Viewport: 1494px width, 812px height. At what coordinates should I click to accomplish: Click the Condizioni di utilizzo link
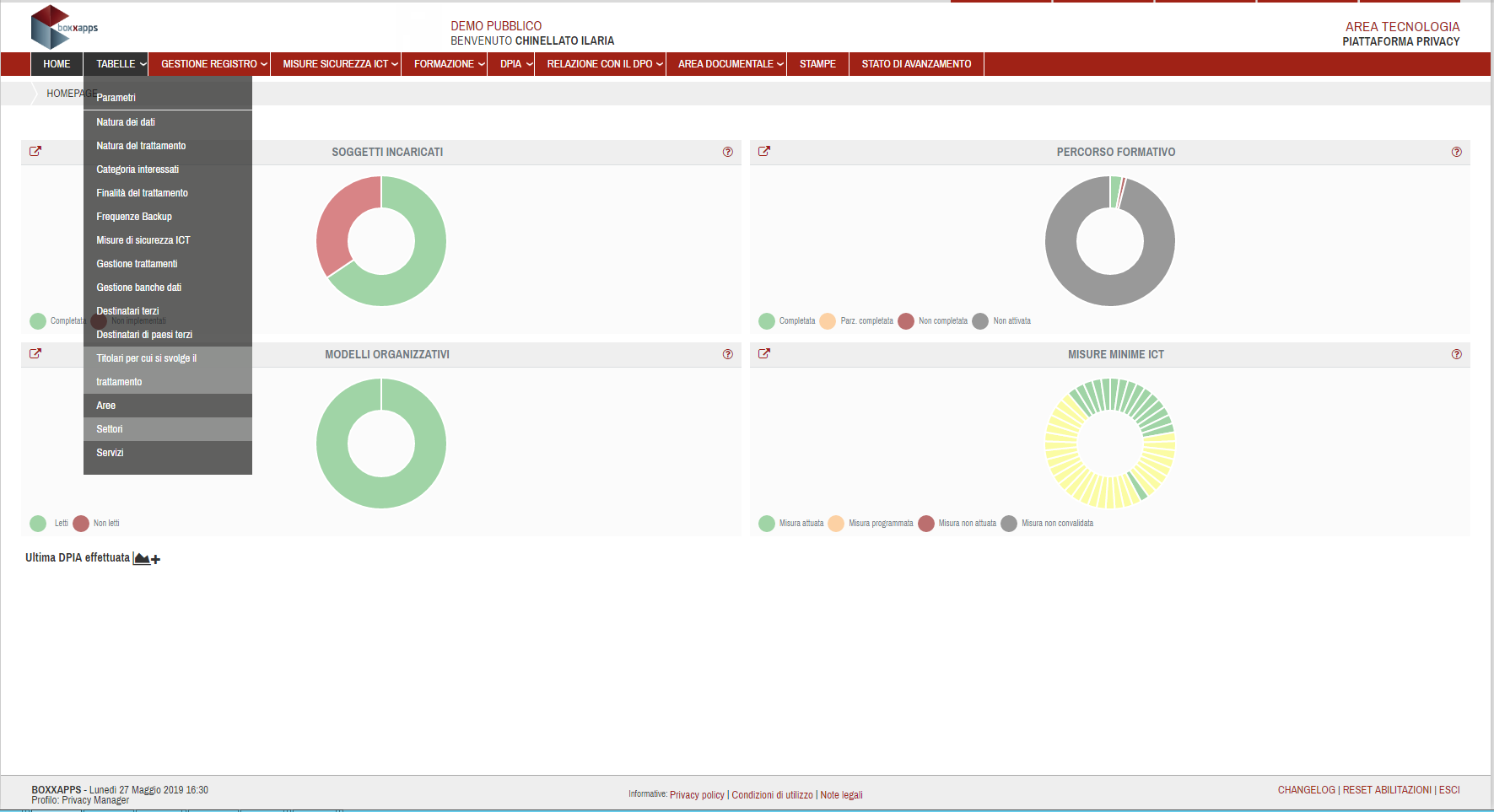772,795
